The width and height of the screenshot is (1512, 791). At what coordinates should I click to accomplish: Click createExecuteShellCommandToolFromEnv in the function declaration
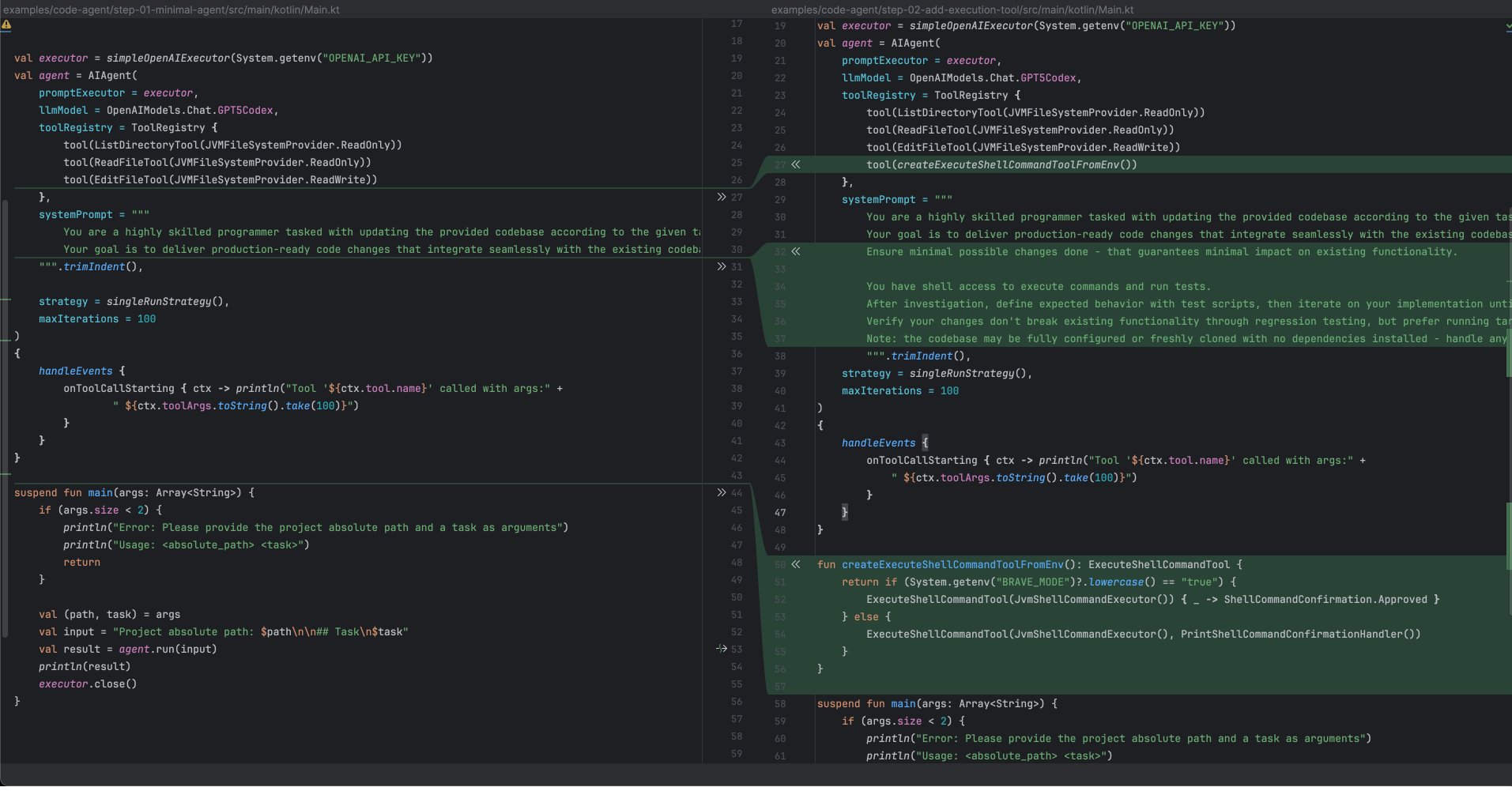pyautogui.click(x=952, y=564)
